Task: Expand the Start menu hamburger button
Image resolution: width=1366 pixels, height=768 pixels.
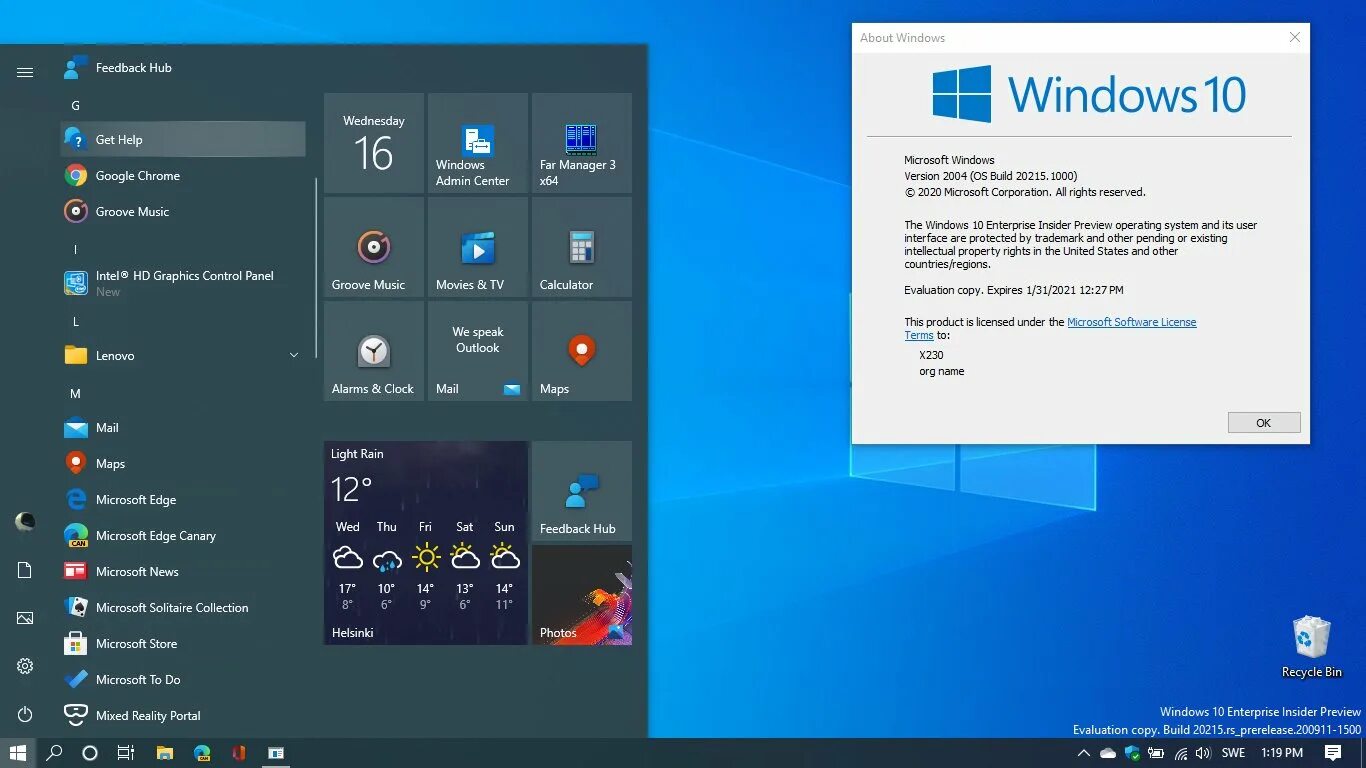Action: 25,72
